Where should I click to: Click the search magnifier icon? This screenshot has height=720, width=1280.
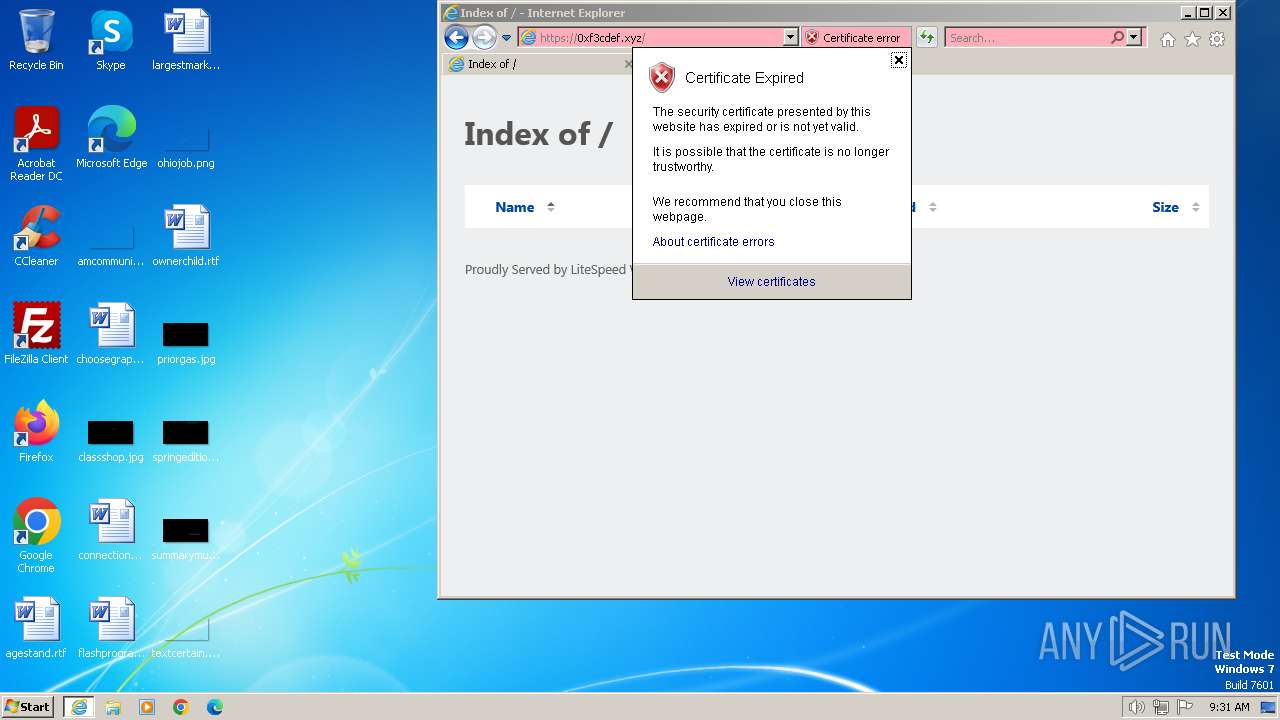pos(1118,38)
